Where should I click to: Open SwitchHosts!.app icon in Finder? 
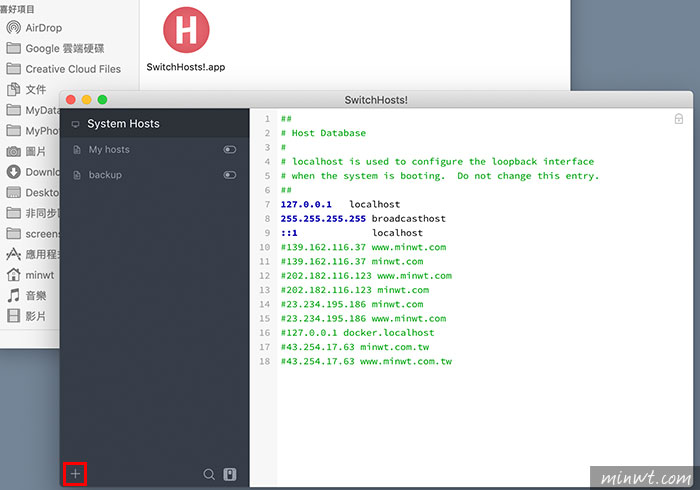point(186,30)
